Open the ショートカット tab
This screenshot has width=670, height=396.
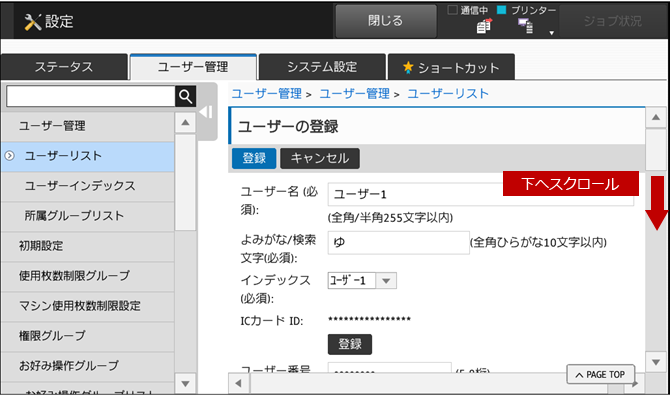click(x=451, y=67)
